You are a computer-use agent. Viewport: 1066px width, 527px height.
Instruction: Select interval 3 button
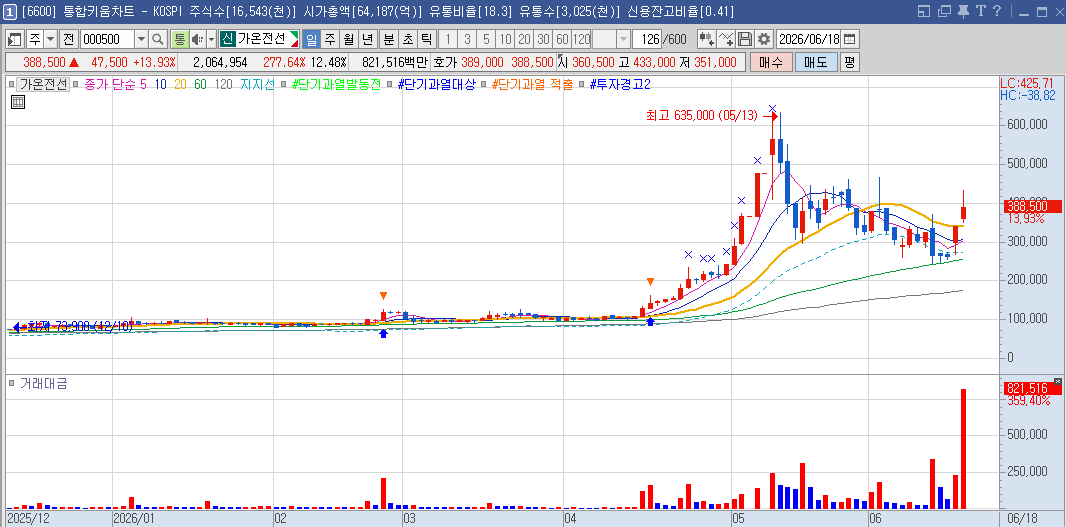coord(467,39)
